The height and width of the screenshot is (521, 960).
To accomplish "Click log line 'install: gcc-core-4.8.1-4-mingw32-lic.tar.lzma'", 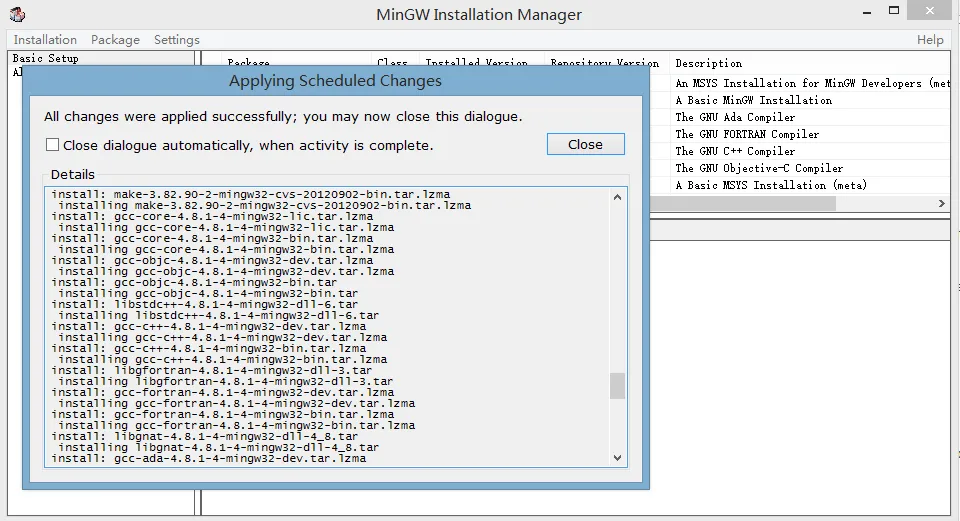I will click(212, 216).
